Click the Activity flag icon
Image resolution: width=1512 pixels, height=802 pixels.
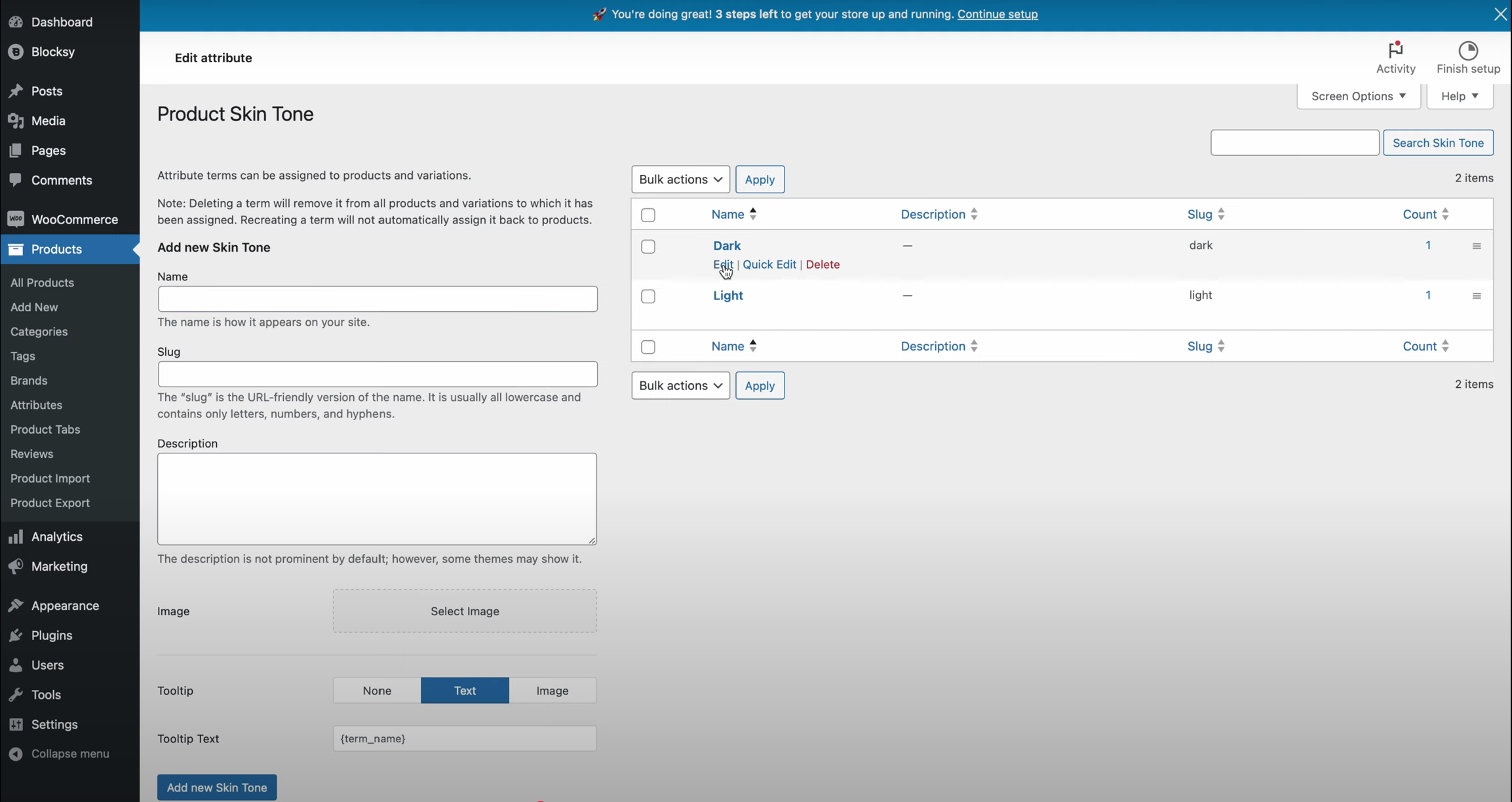tap(1395, 50)
